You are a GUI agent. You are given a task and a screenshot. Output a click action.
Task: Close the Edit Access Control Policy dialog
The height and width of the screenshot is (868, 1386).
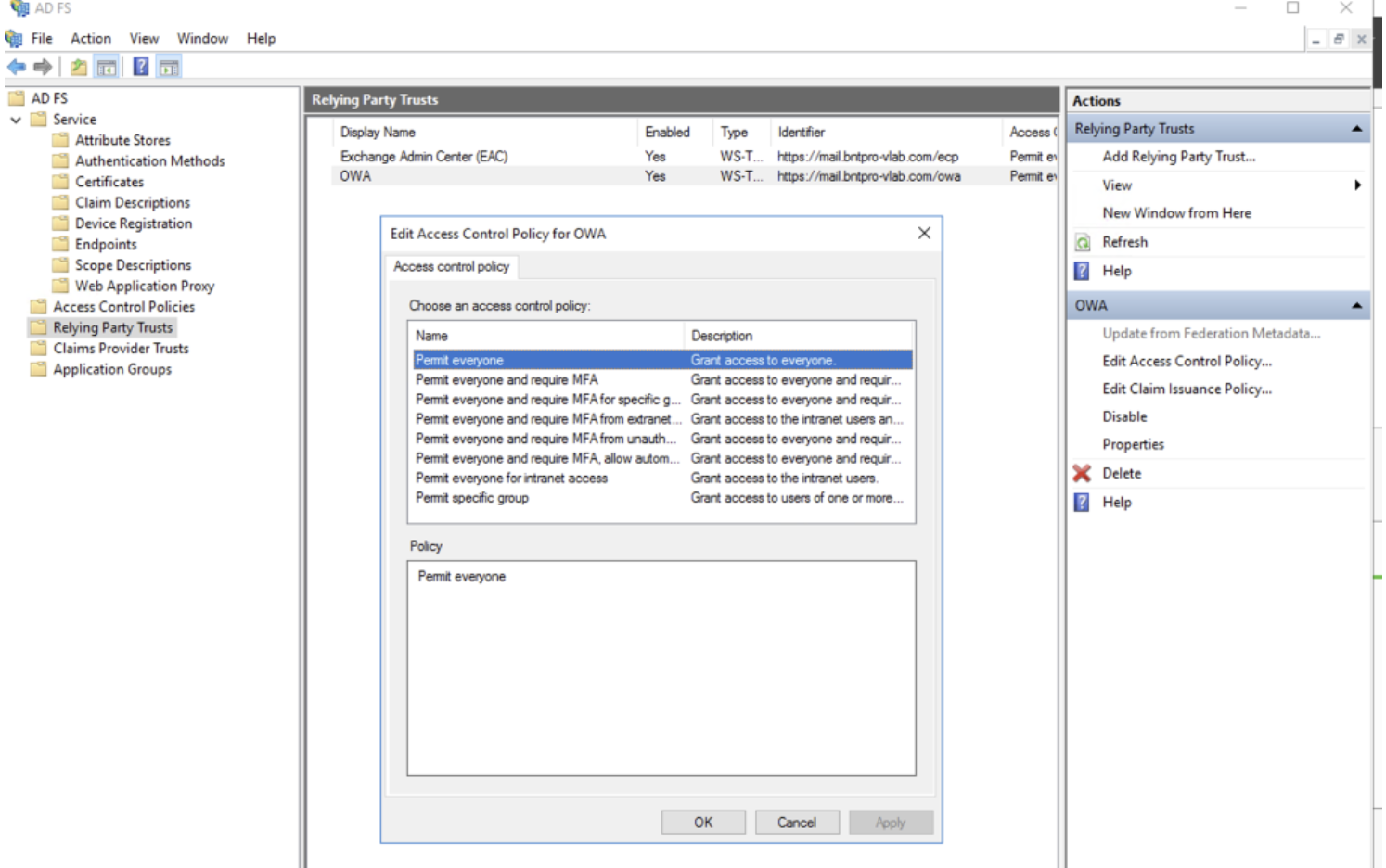(924, 233)
